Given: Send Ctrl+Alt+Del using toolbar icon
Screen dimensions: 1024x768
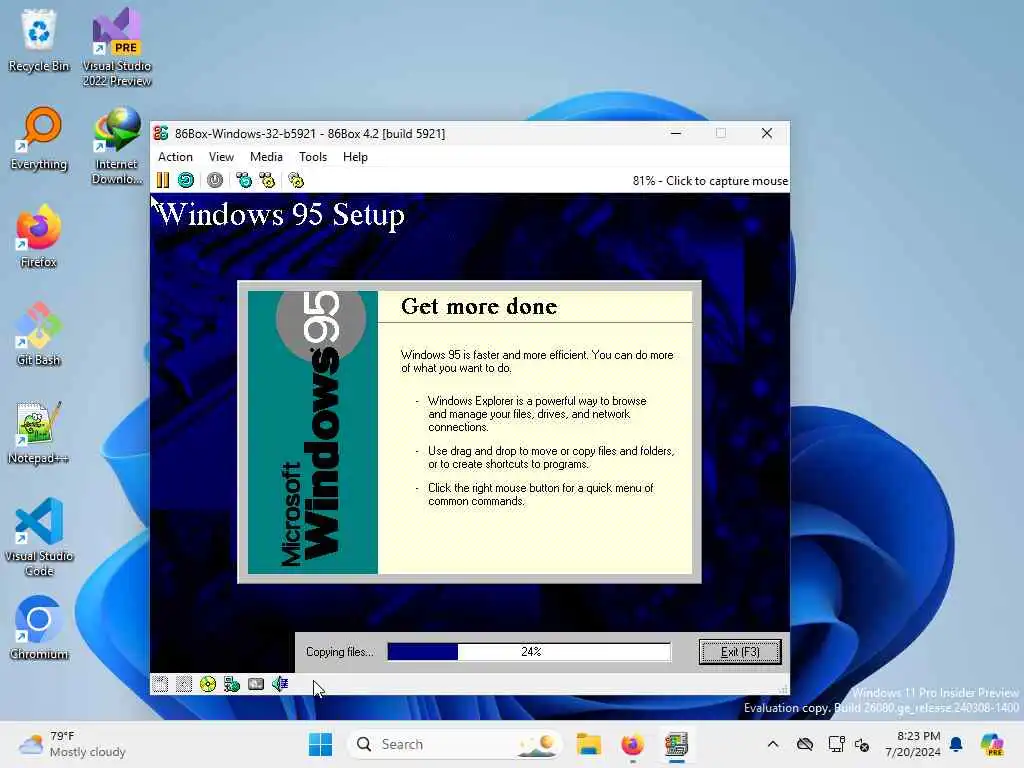Looking at the screenshot, I should (x=244, y=180).
